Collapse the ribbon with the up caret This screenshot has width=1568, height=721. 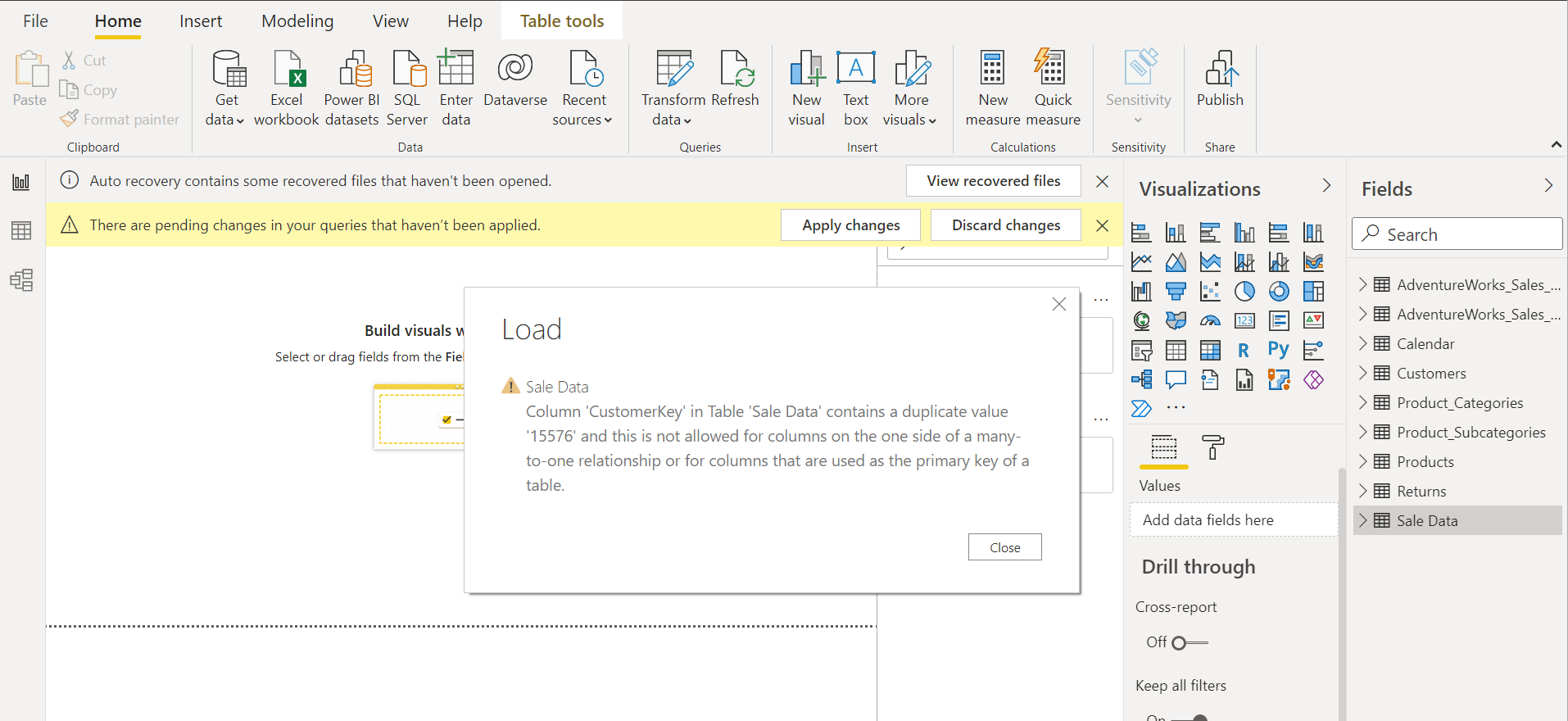click(1556, 145)
